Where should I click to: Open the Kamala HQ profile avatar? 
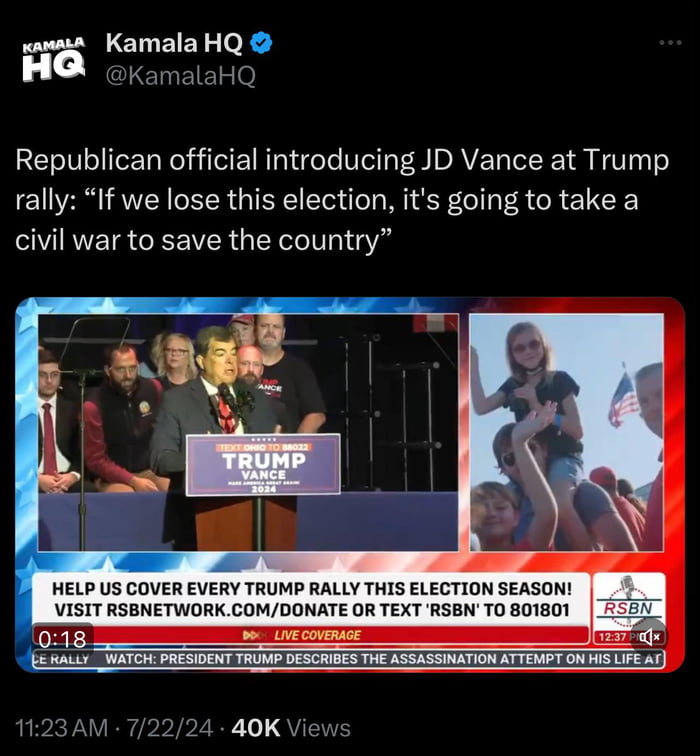click(54, 58)
